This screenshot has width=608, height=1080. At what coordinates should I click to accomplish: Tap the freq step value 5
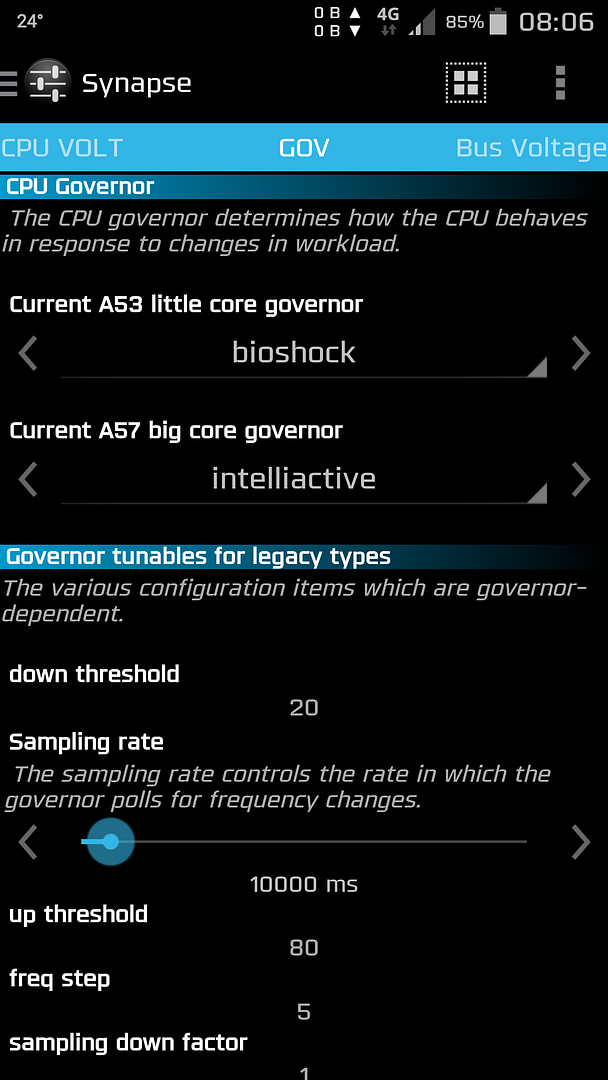(304, 1012)
